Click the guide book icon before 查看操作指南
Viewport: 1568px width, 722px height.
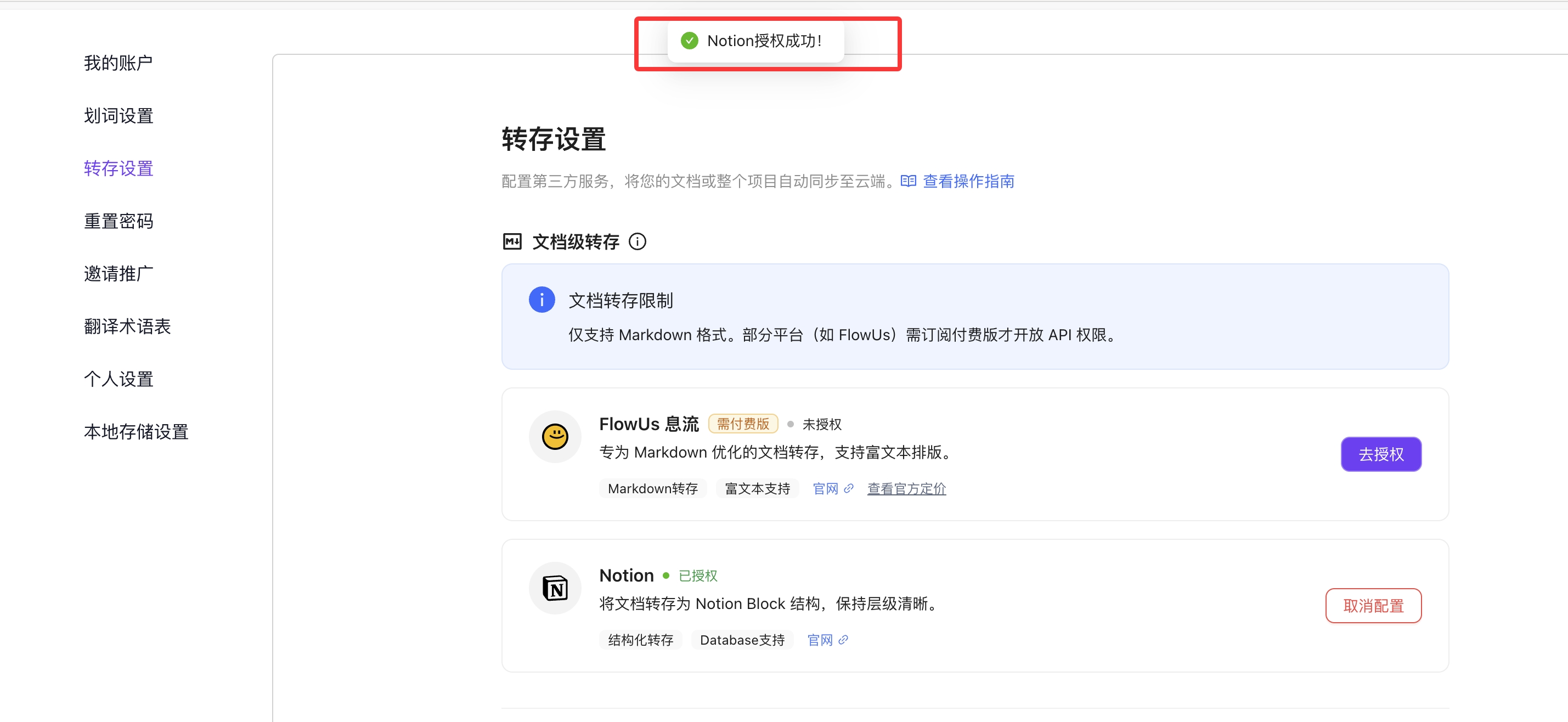click(907, 181)
